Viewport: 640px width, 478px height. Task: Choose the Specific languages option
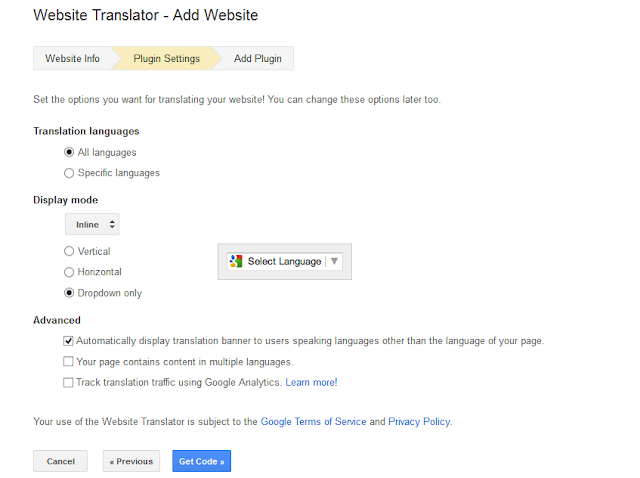tap(68, 173)
